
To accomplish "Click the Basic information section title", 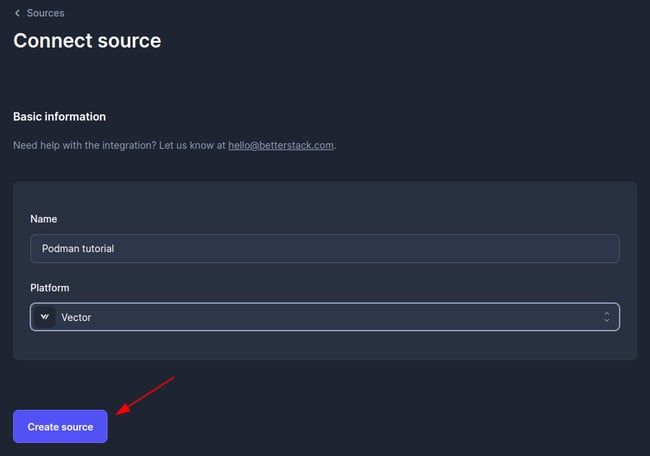I will pyautogui.click(x=59, y=117).
